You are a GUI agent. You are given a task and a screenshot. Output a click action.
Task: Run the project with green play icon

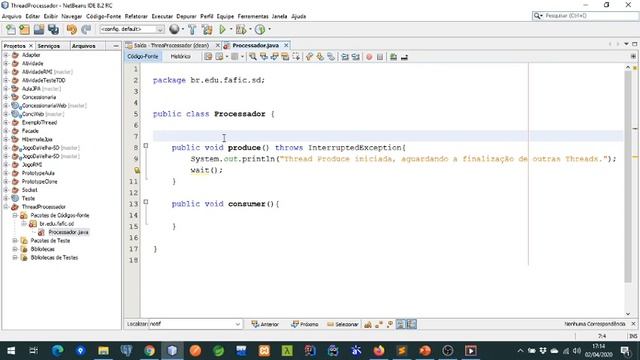[222, 29]
